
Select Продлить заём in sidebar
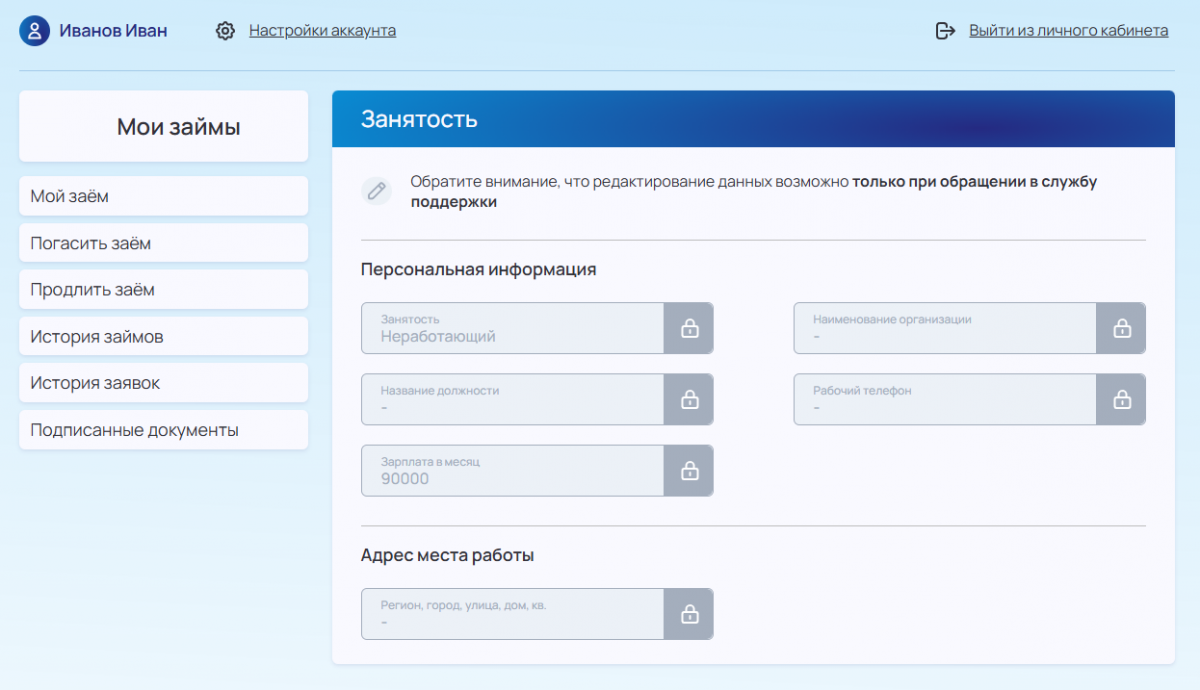[x=164, y=289]
